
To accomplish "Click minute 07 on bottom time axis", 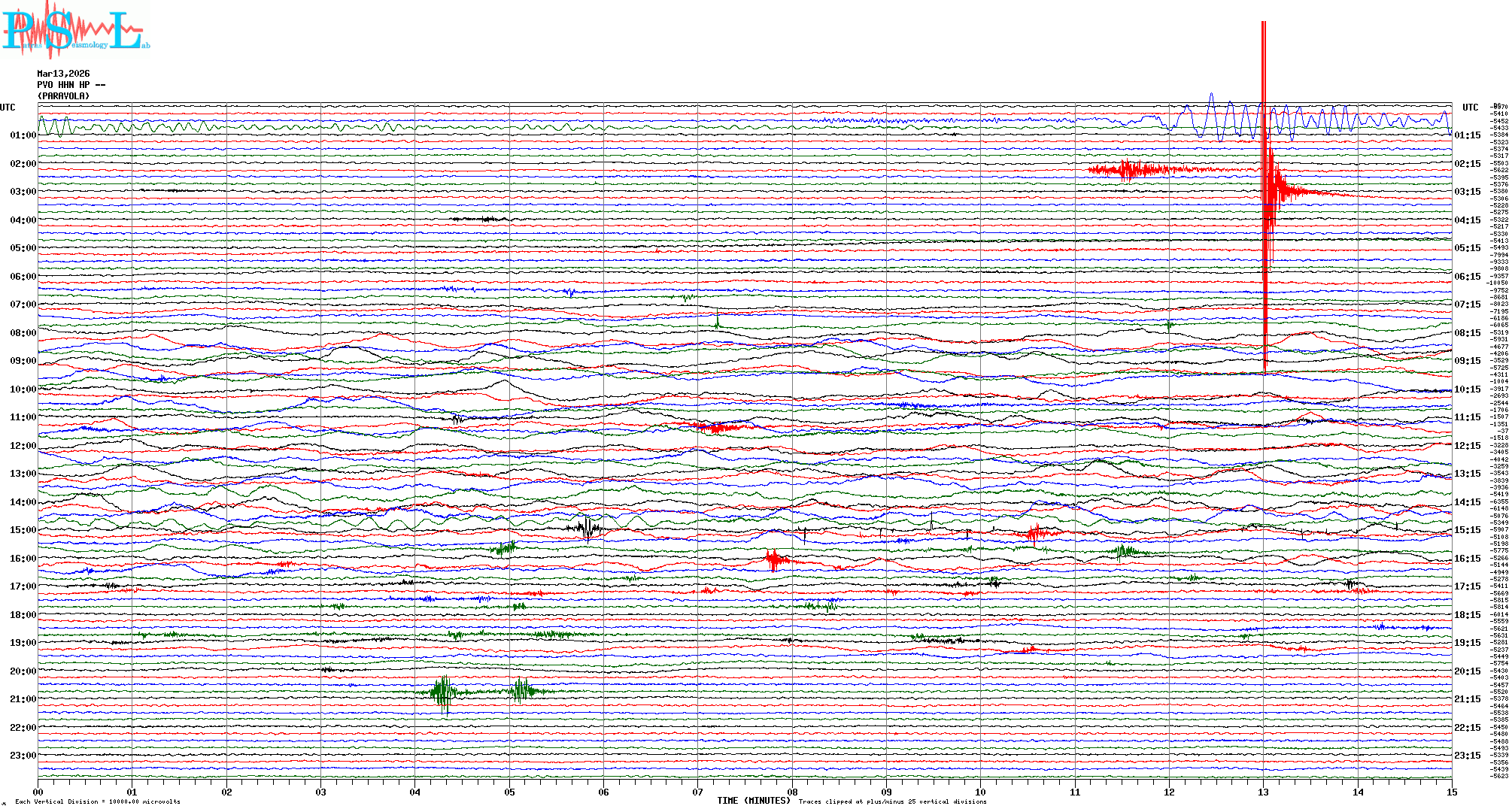I will pos(697,792).
